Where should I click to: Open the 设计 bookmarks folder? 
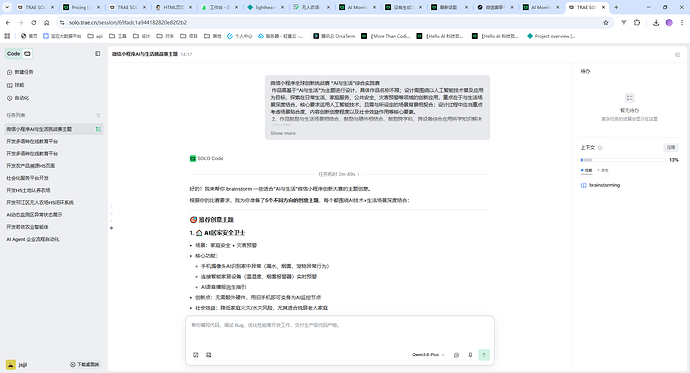pyautogui.click(x=141, y=36)
